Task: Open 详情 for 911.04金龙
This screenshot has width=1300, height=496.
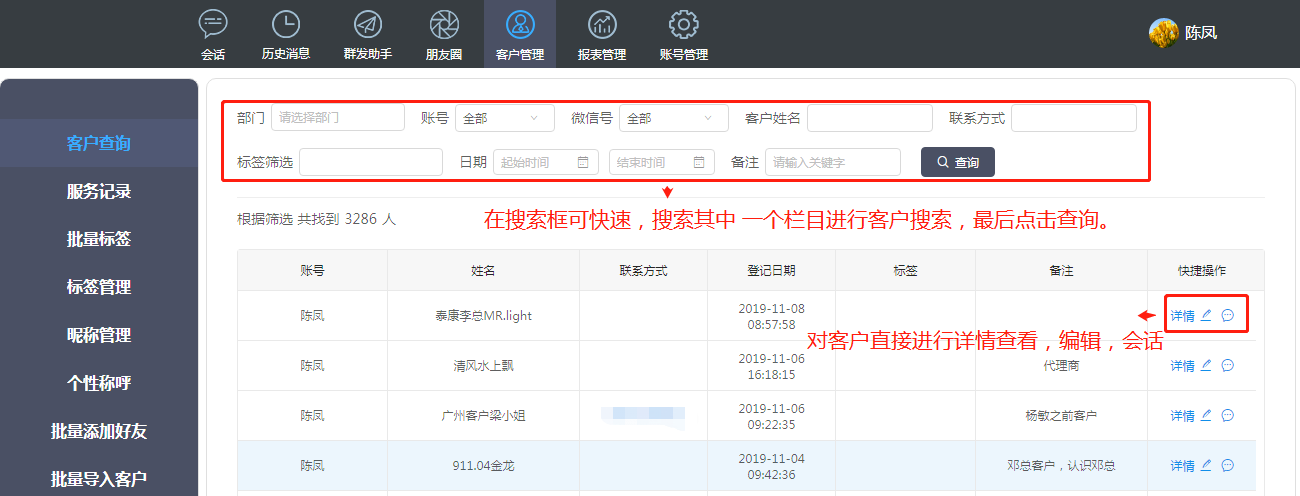Action: click(x=1182, y=466)
